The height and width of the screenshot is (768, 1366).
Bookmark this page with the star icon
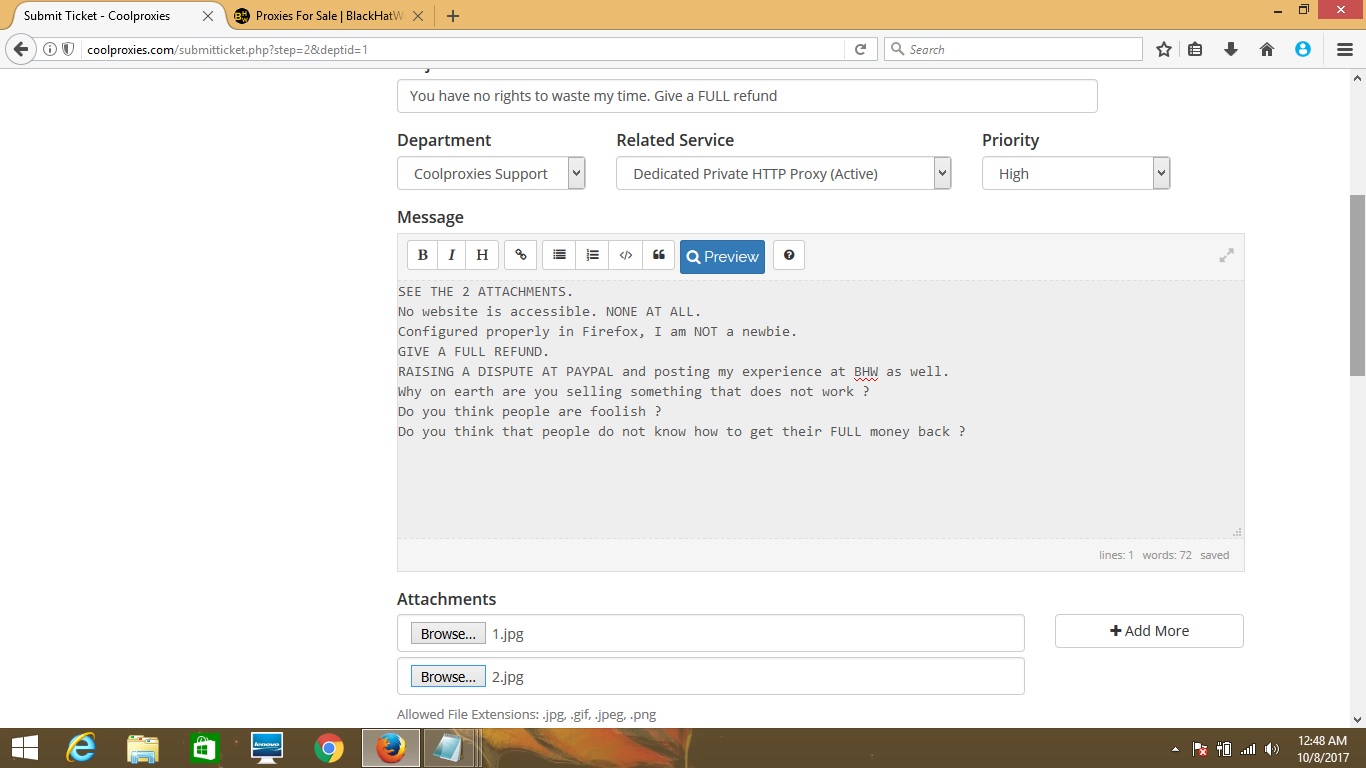click(x=1164, y=49)
